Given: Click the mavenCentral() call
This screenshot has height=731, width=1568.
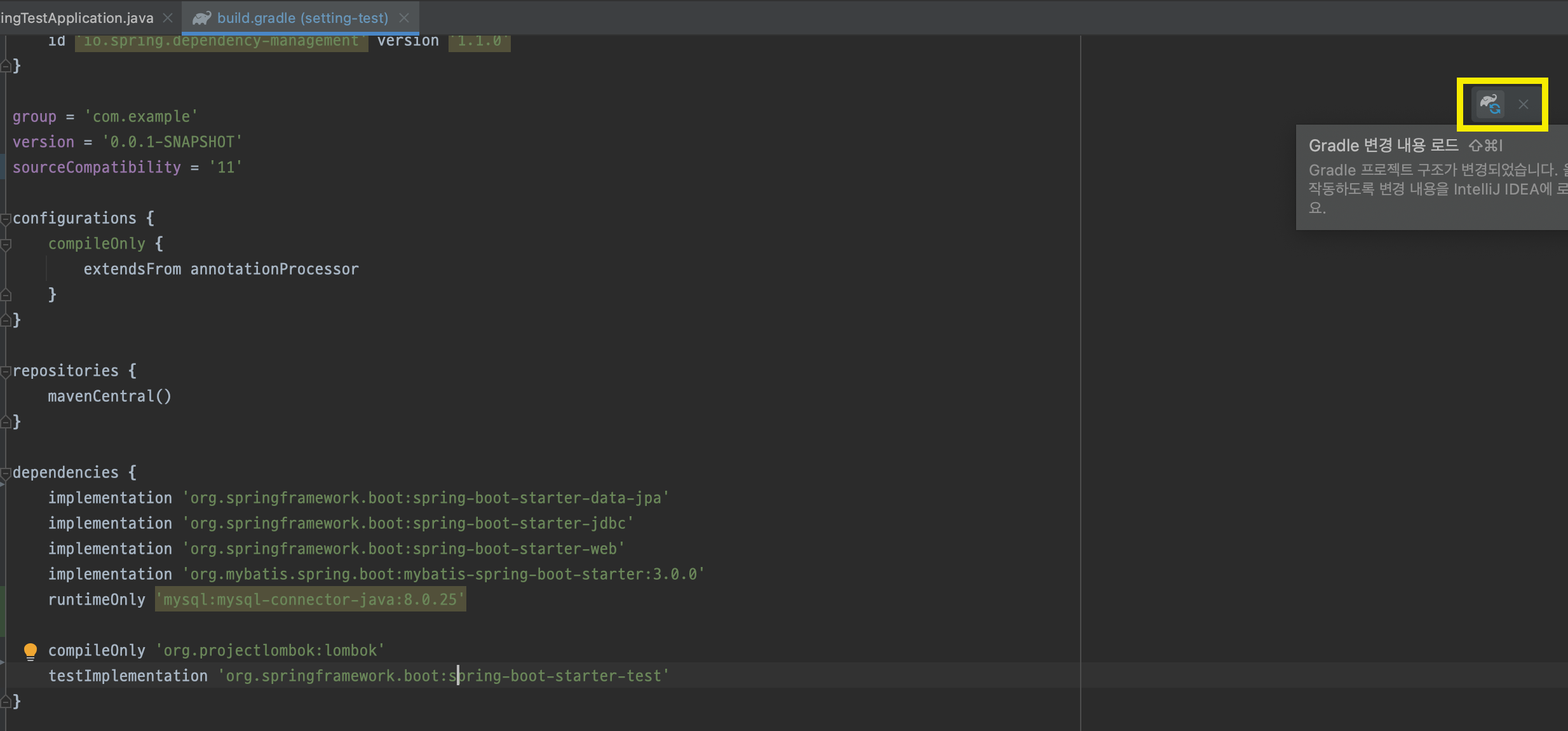Looking at the screenshot, I should coord(109,396).
